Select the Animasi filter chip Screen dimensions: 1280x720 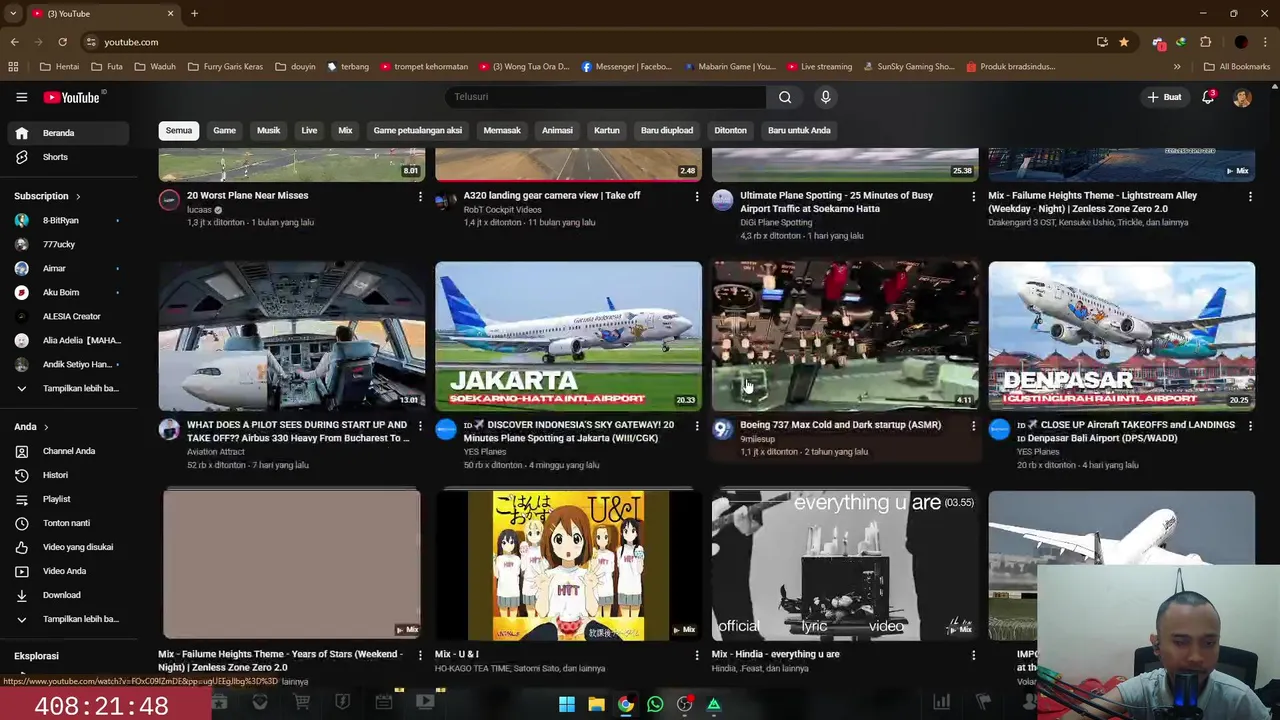(x=557, y=130)
